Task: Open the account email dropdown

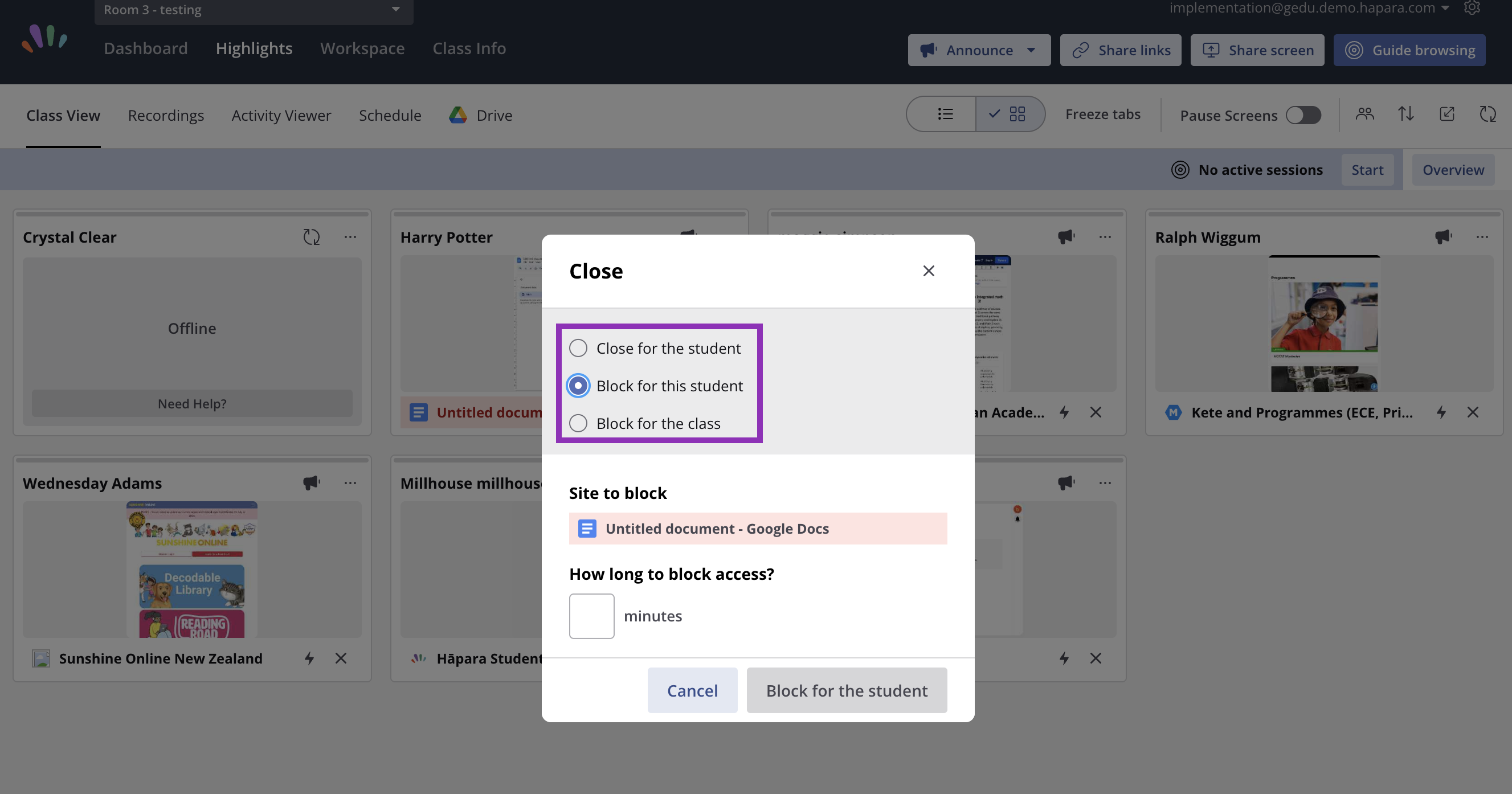Action: 1310,8
